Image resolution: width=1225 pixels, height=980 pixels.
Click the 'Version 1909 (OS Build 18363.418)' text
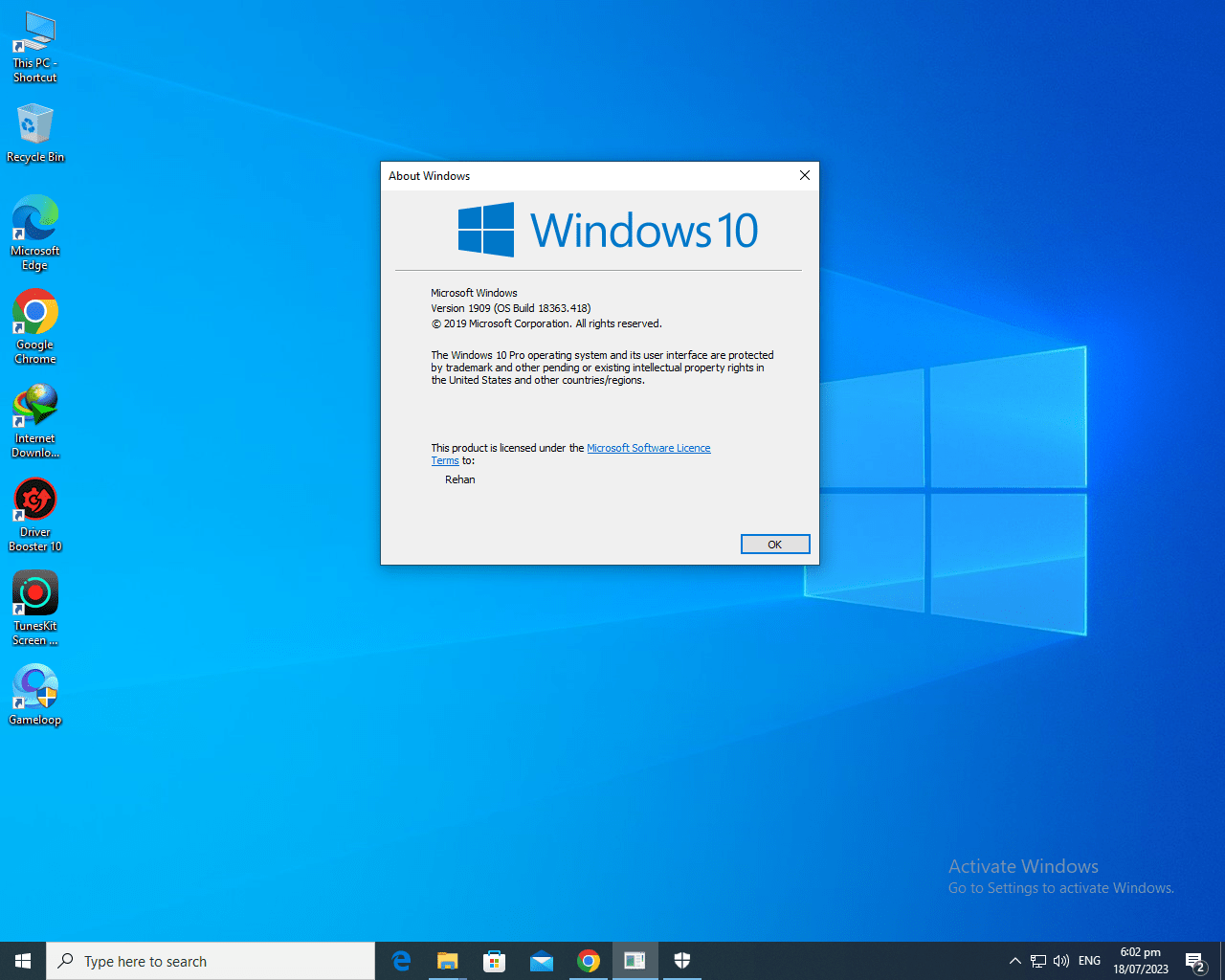(511, 308)
